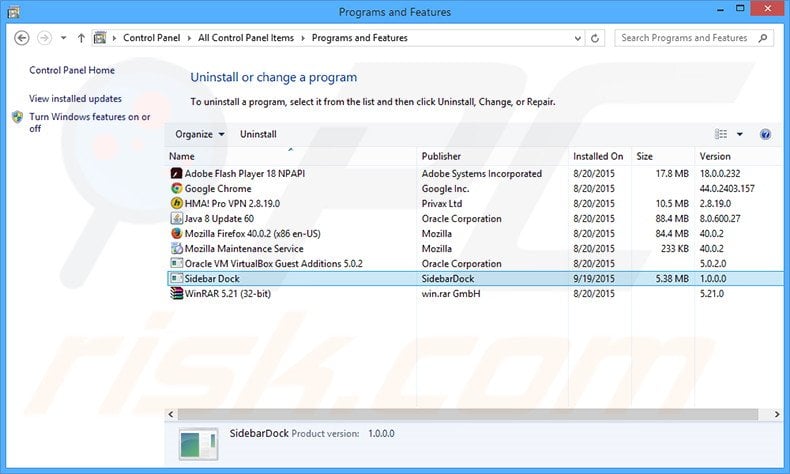Image resolution: width=790 pixels, height=474 pixels.
Task: Click the Java 8 Update 60 icon
Action: (176, 219)
